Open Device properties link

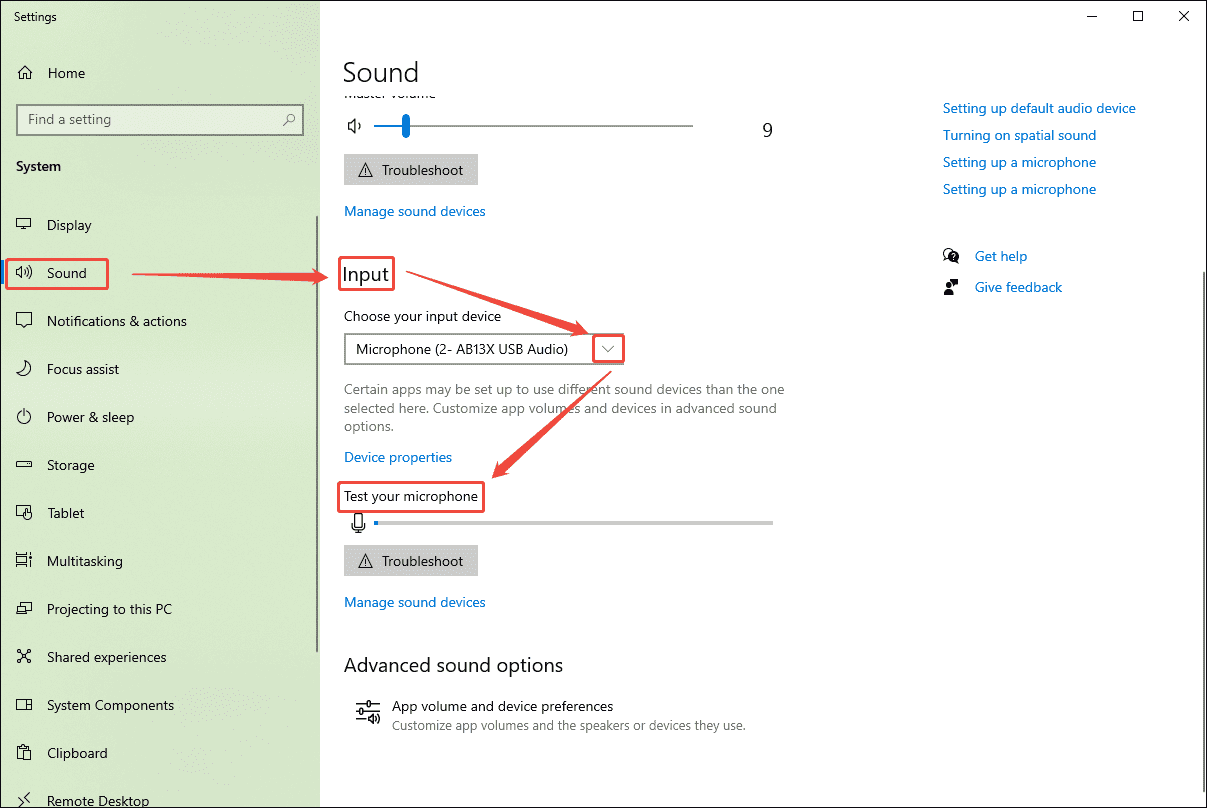pos(397,457)
